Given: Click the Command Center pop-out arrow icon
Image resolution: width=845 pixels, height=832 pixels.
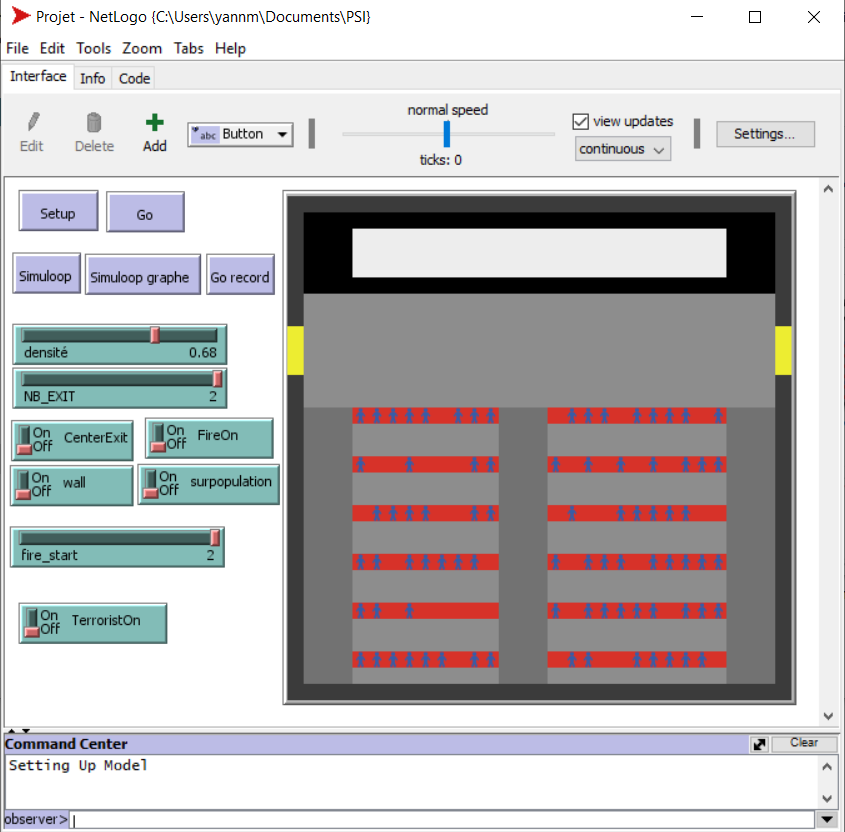Looking at the screenshot, I should 760,744.
